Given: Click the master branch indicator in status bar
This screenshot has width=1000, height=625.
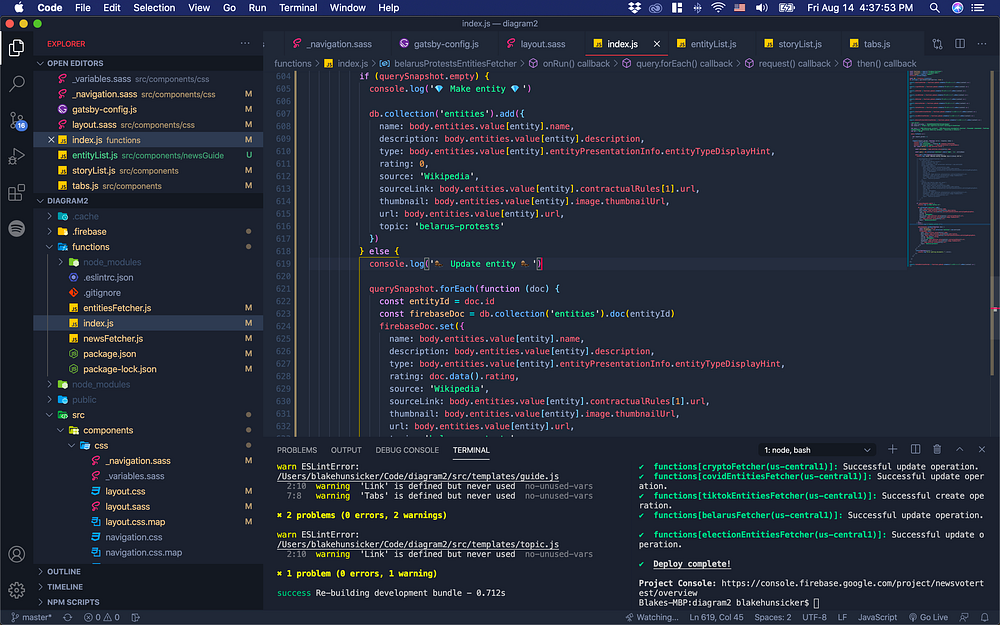Looking at the screenshot, I should pos(32,617).
